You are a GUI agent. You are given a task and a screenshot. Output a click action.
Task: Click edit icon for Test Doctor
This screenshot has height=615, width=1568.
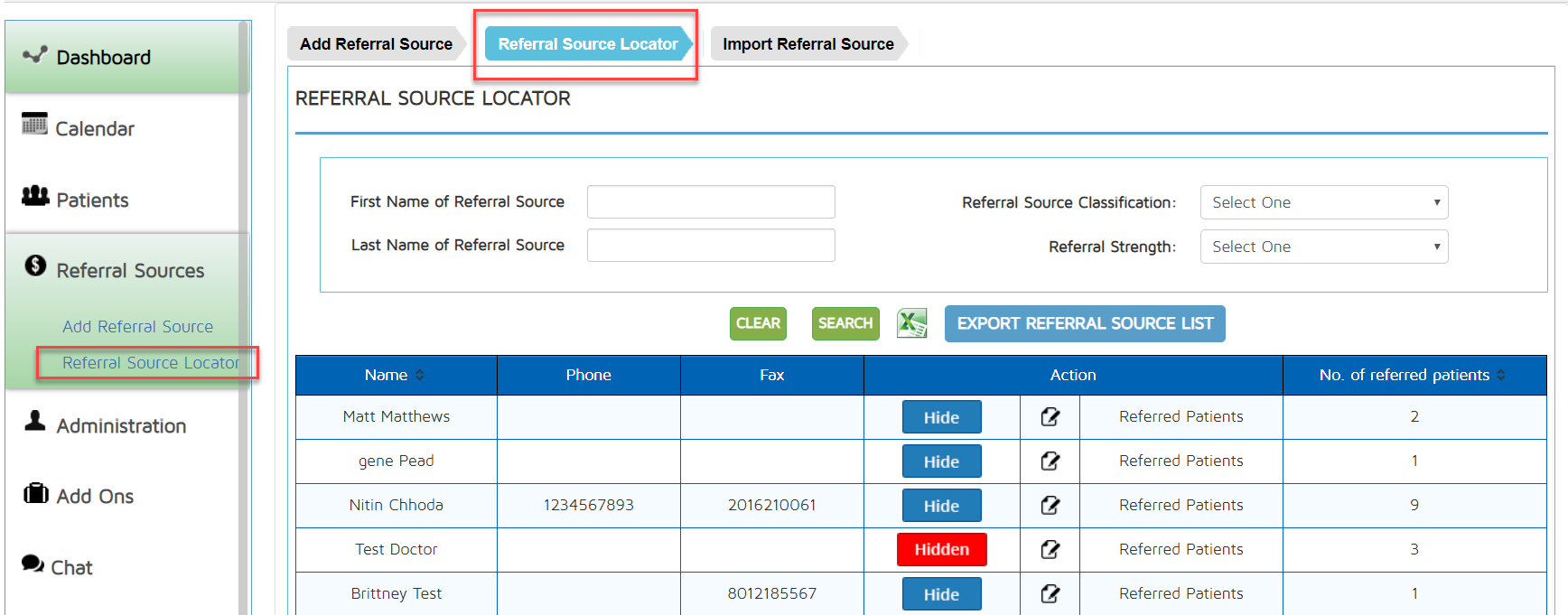[x=1050, y=550]
